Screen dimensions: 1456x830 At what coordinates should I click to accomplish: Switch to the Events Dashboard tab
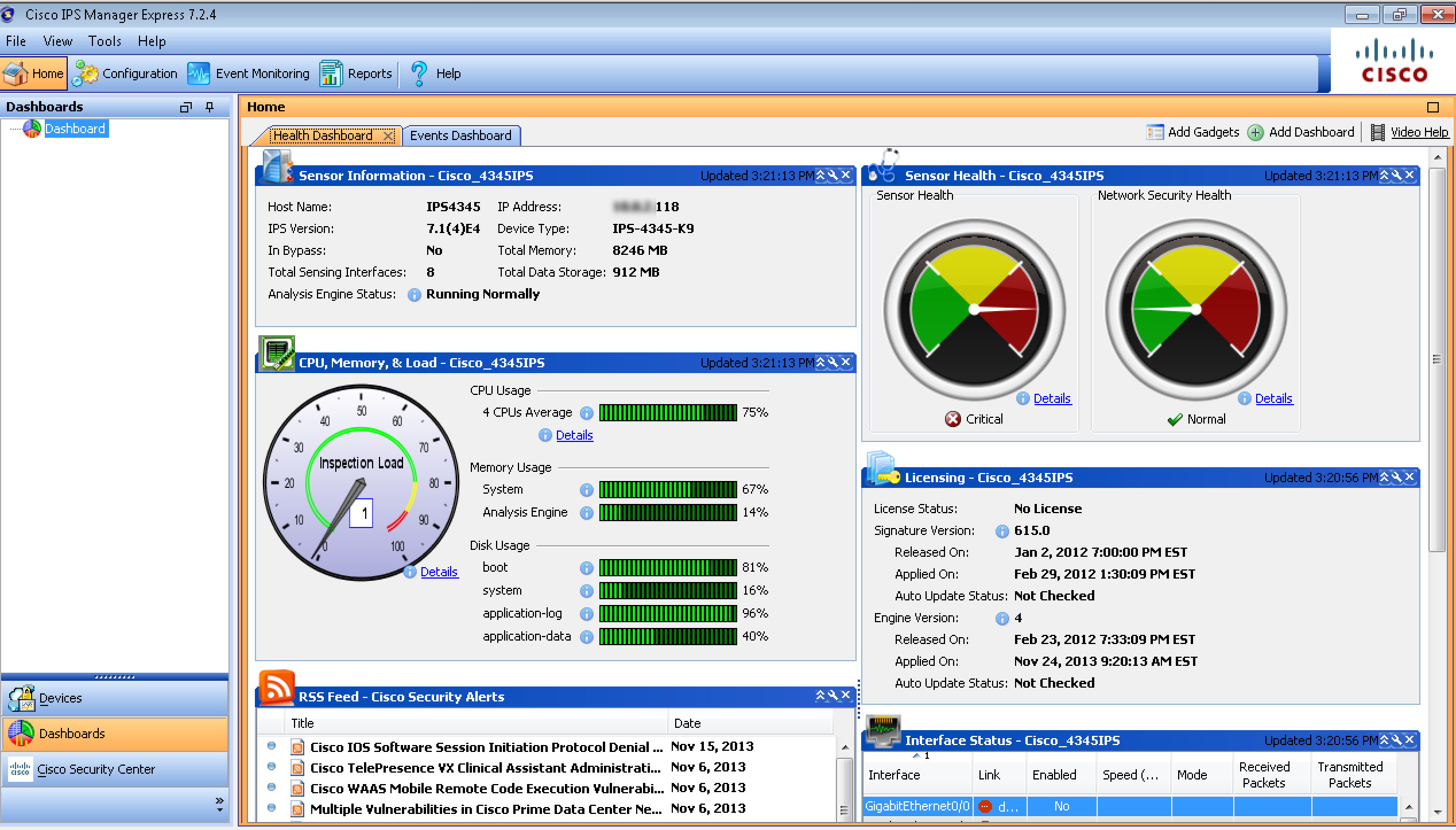click(x=460, y=135)
